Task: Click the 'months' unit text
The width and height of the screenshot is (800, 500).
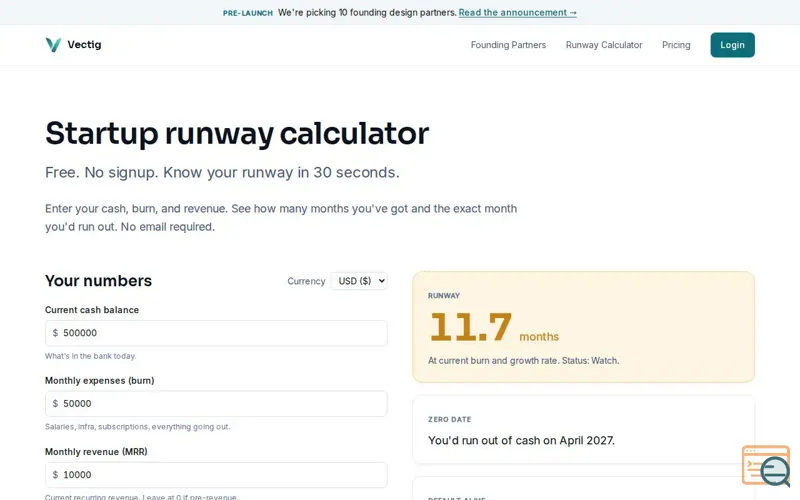Action: 539,337
